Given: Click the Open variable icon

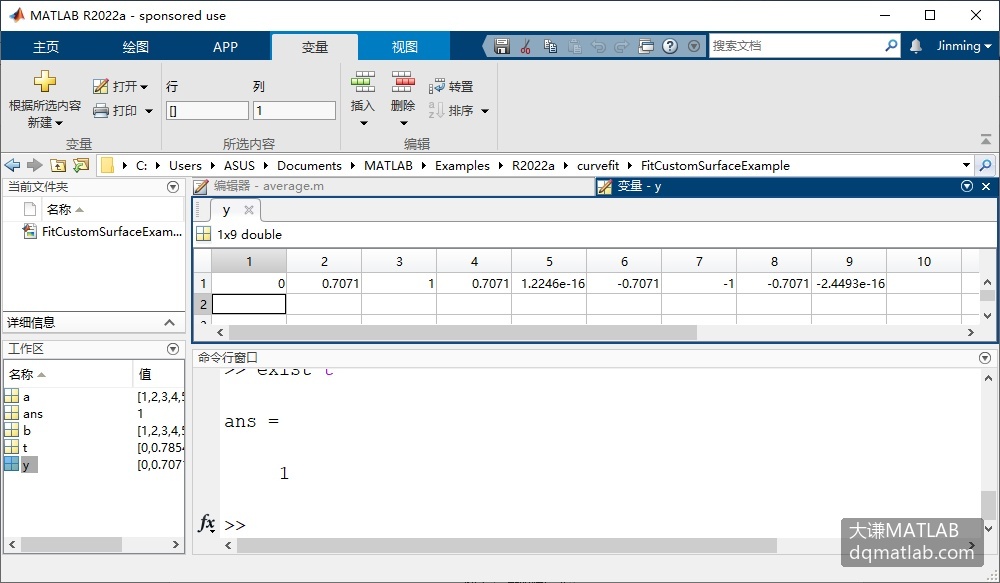Looking at the screenshot, I should click(101, 86).
